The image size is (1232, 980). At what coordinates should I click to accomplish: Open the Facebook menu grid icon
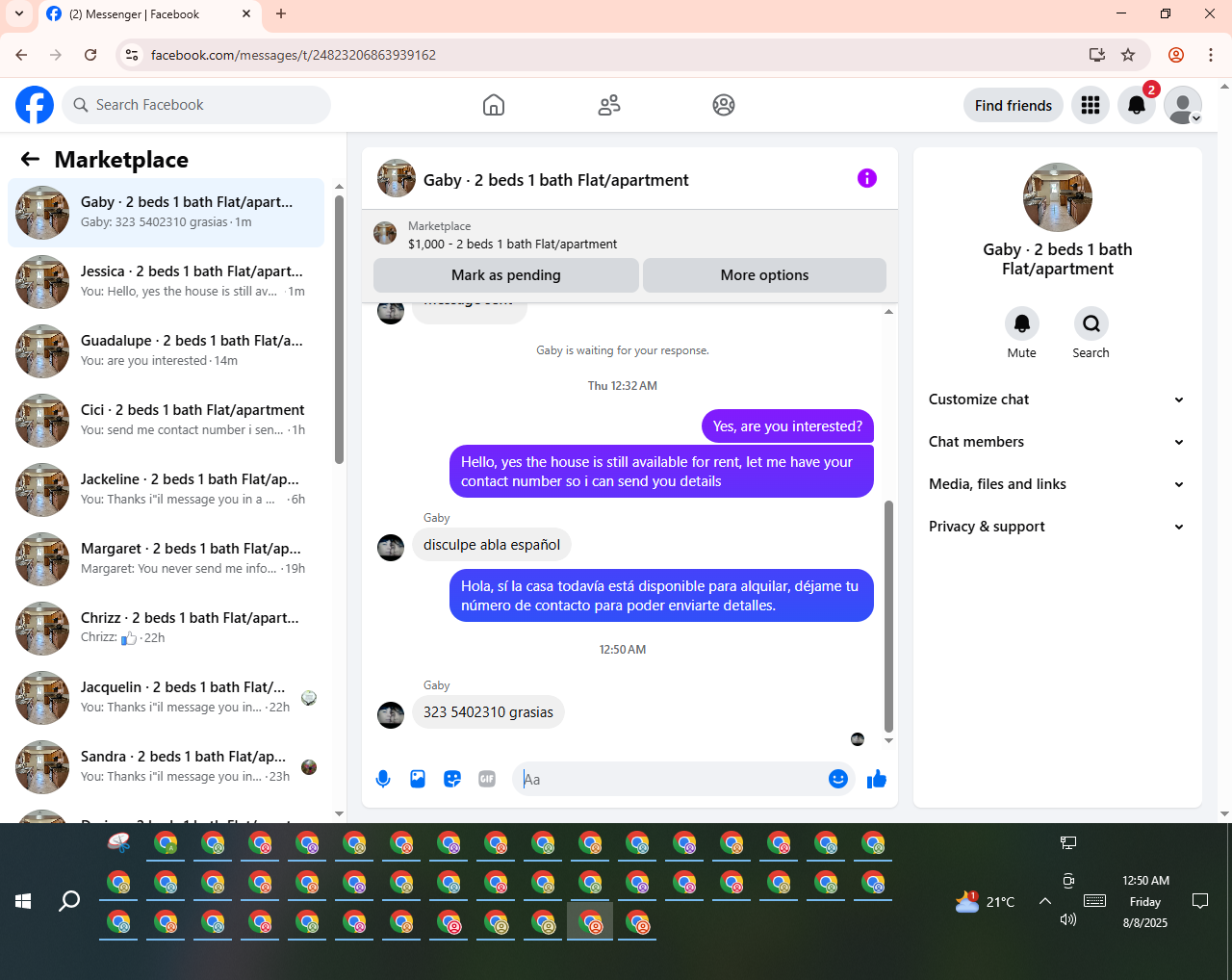(1091, 105)
